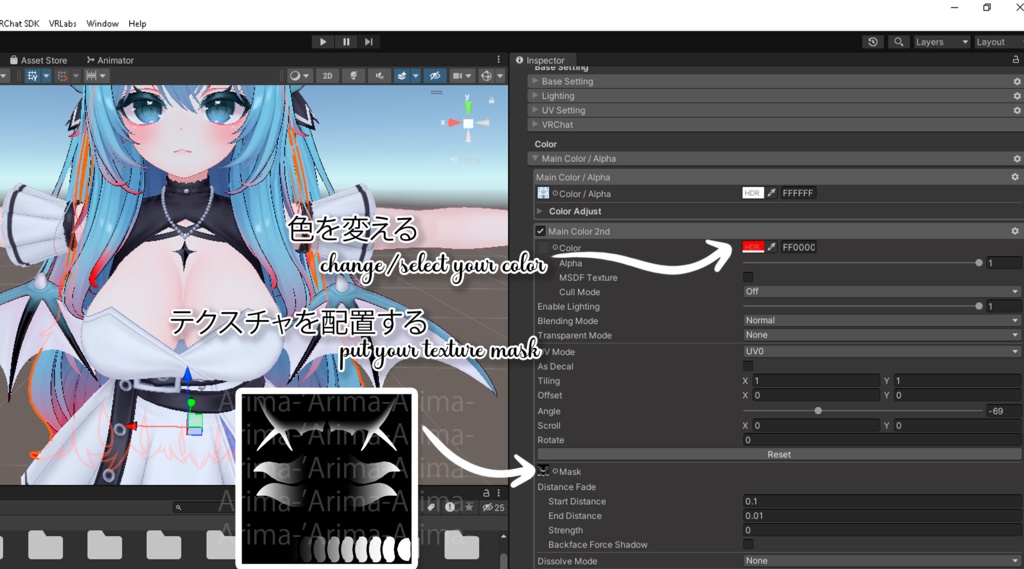Click the Start Distance value field
This screenshot has height=569, width=1024.
pos(882,502)
